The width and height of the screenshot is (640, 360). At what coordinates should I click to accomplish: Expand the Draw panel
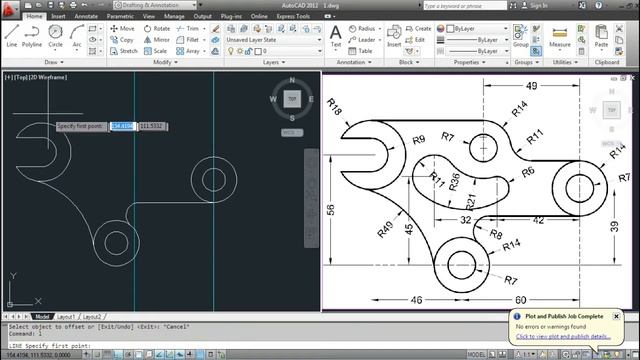pos(54,62)
